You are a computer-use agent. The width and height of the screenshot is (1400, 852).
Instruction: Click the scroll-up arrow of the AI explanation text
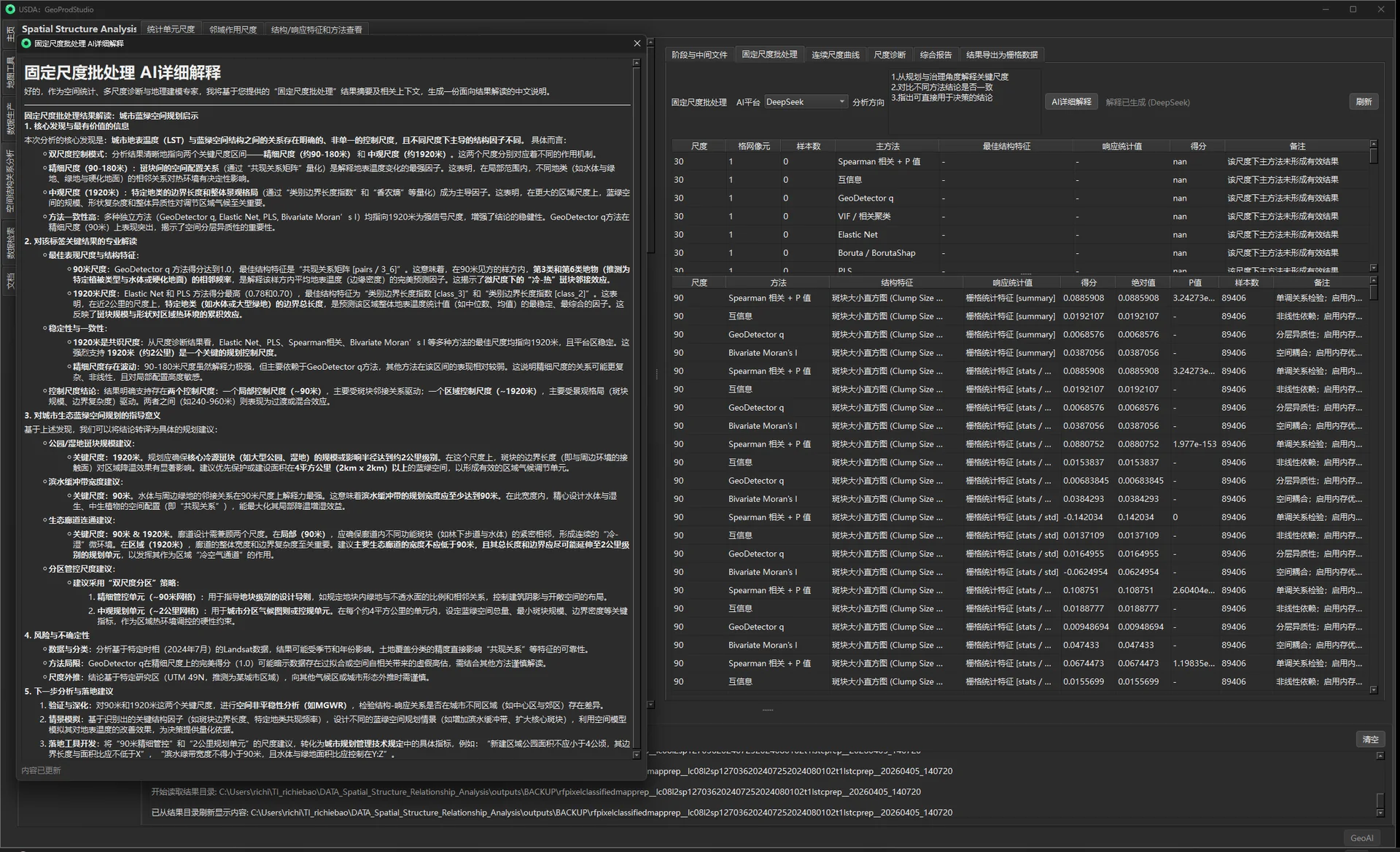[637, 63]
